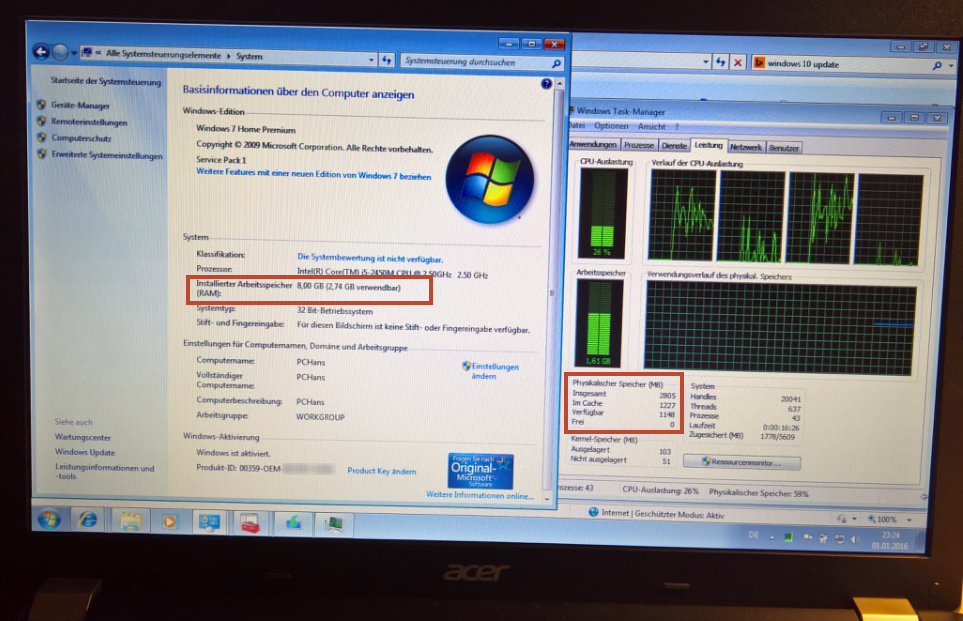
Task: Open Optionen menu in Task Manager
Action: (611, 126)
